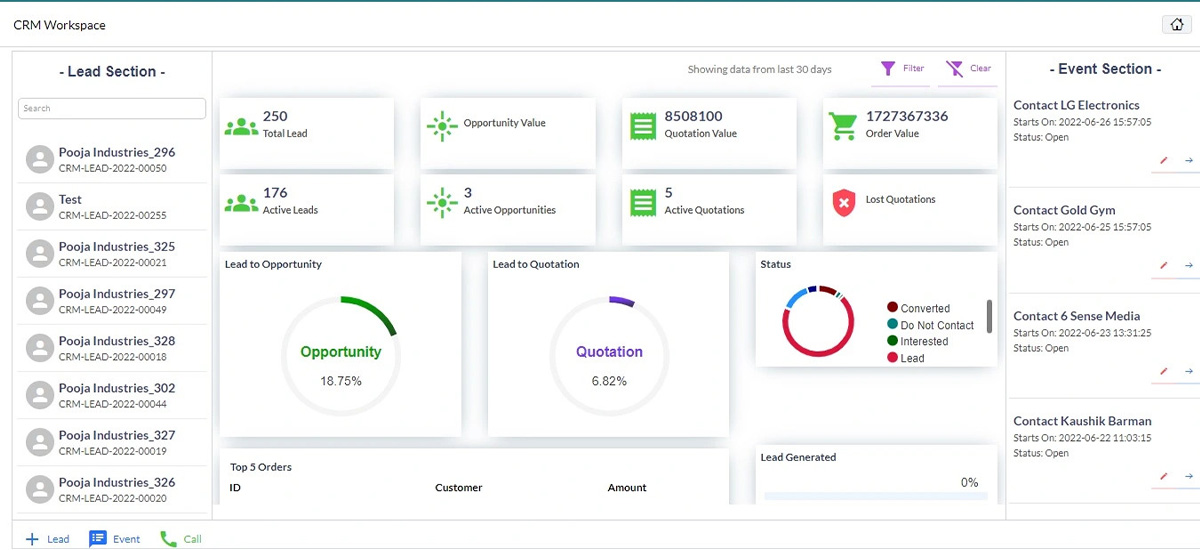The height and width of the screenshot is (550, 1200).
Task: Click the 1727367336 Order Value number
Action: 907,116
